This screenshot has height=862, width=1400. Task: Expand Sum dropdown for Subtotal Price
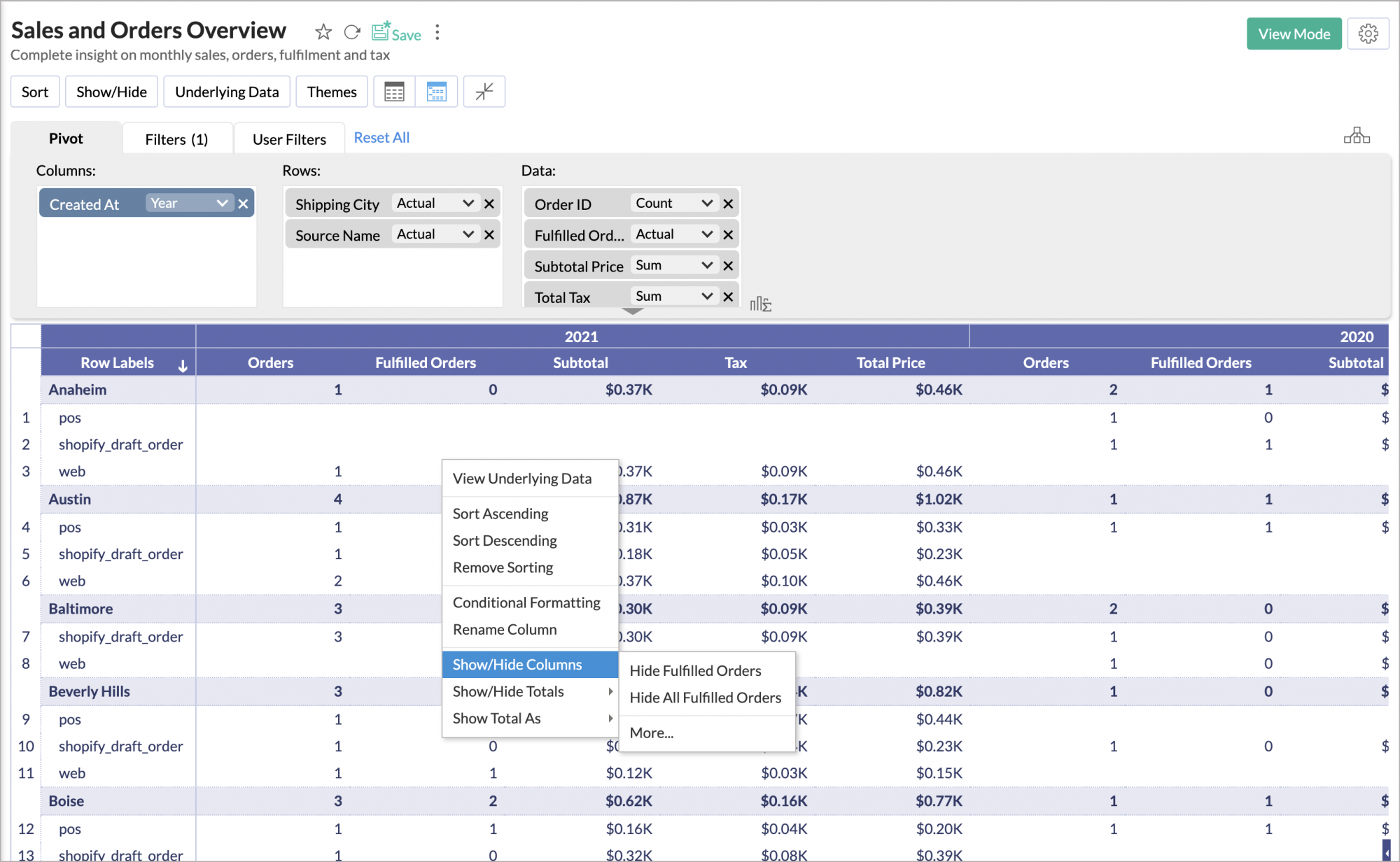pyautogui.click(x=673, y=266)
